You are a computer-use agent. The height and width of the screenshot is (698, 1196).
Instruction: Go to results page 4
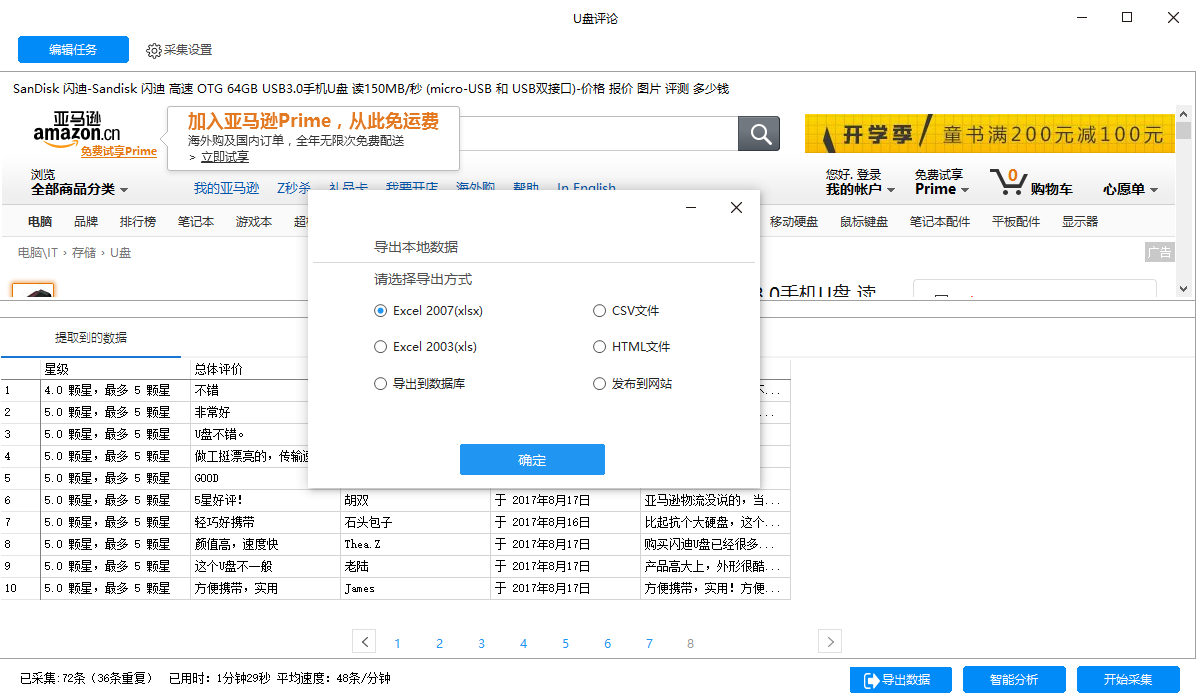coord(523,644)
